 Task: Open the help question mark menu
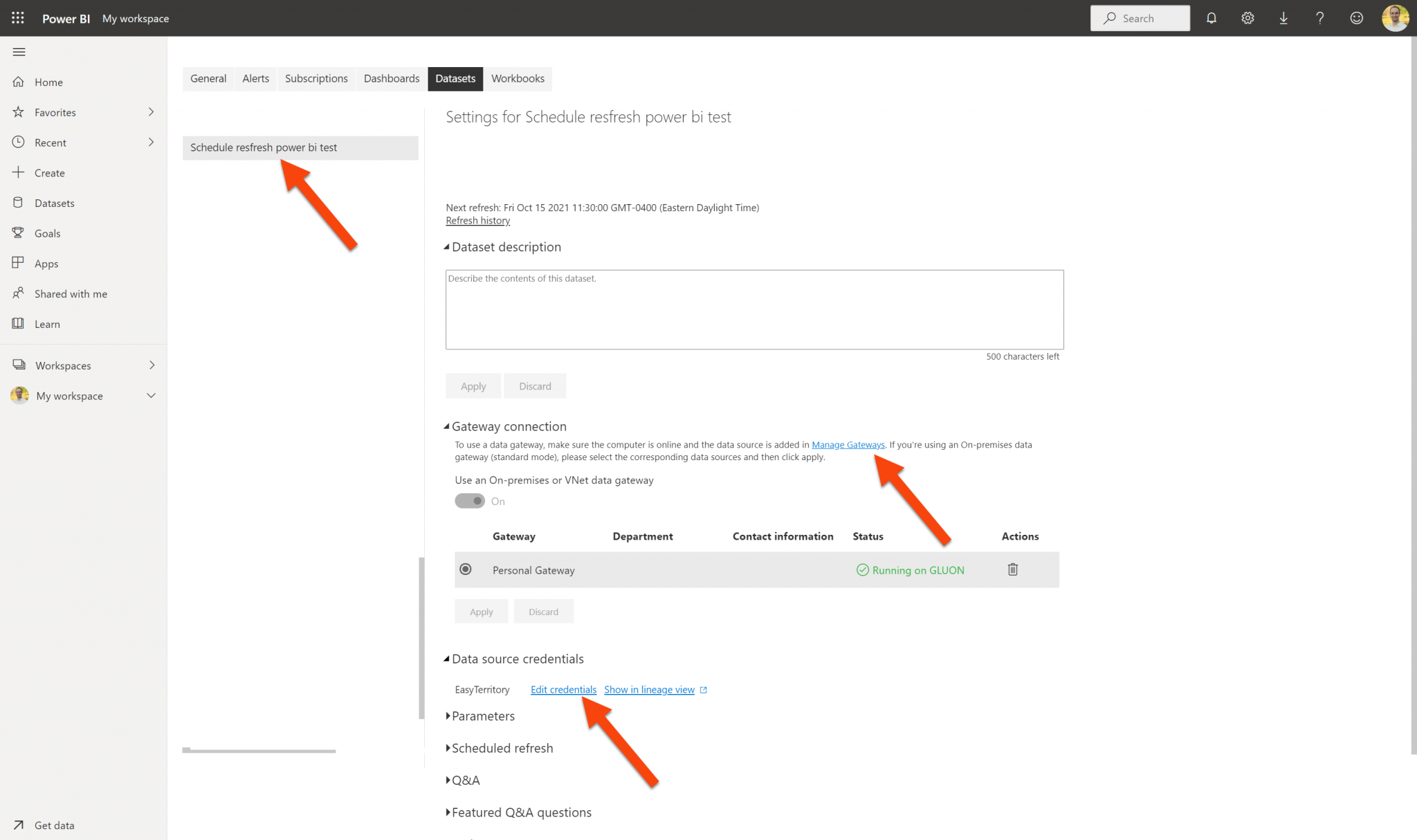pos(1320,18)
